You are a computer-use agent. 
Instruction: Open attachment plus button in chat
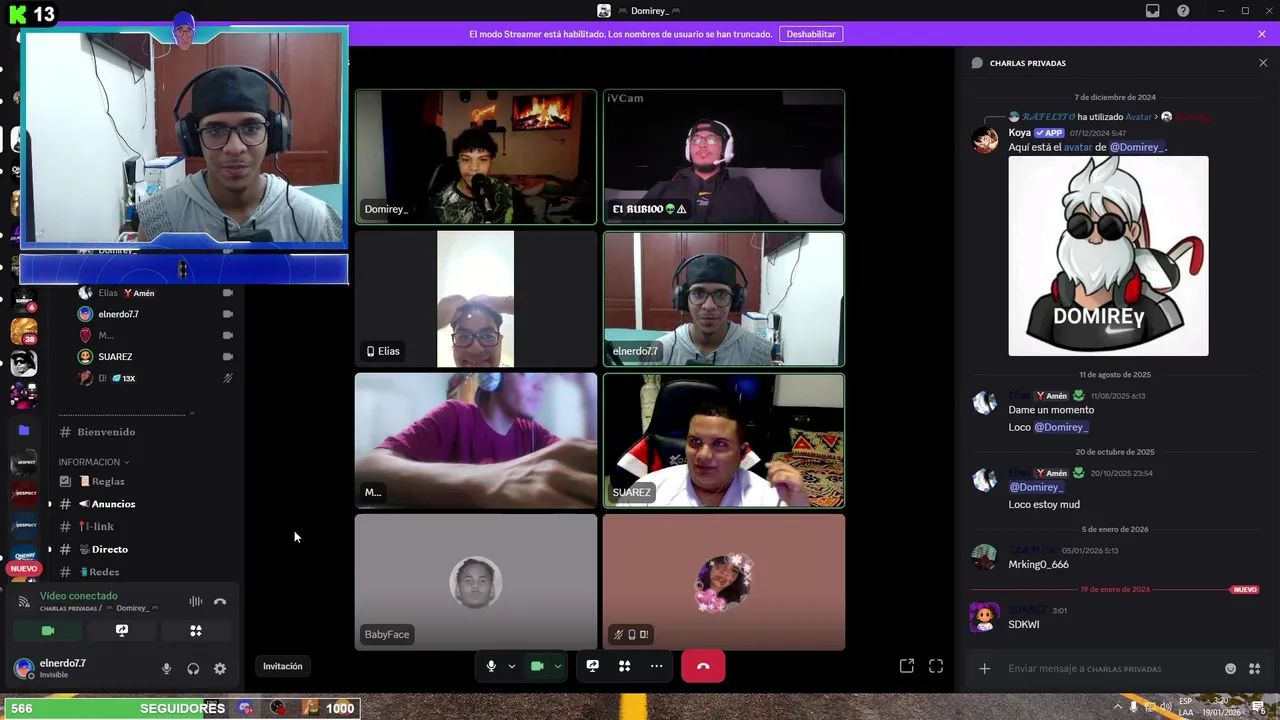tap(985, 669)
